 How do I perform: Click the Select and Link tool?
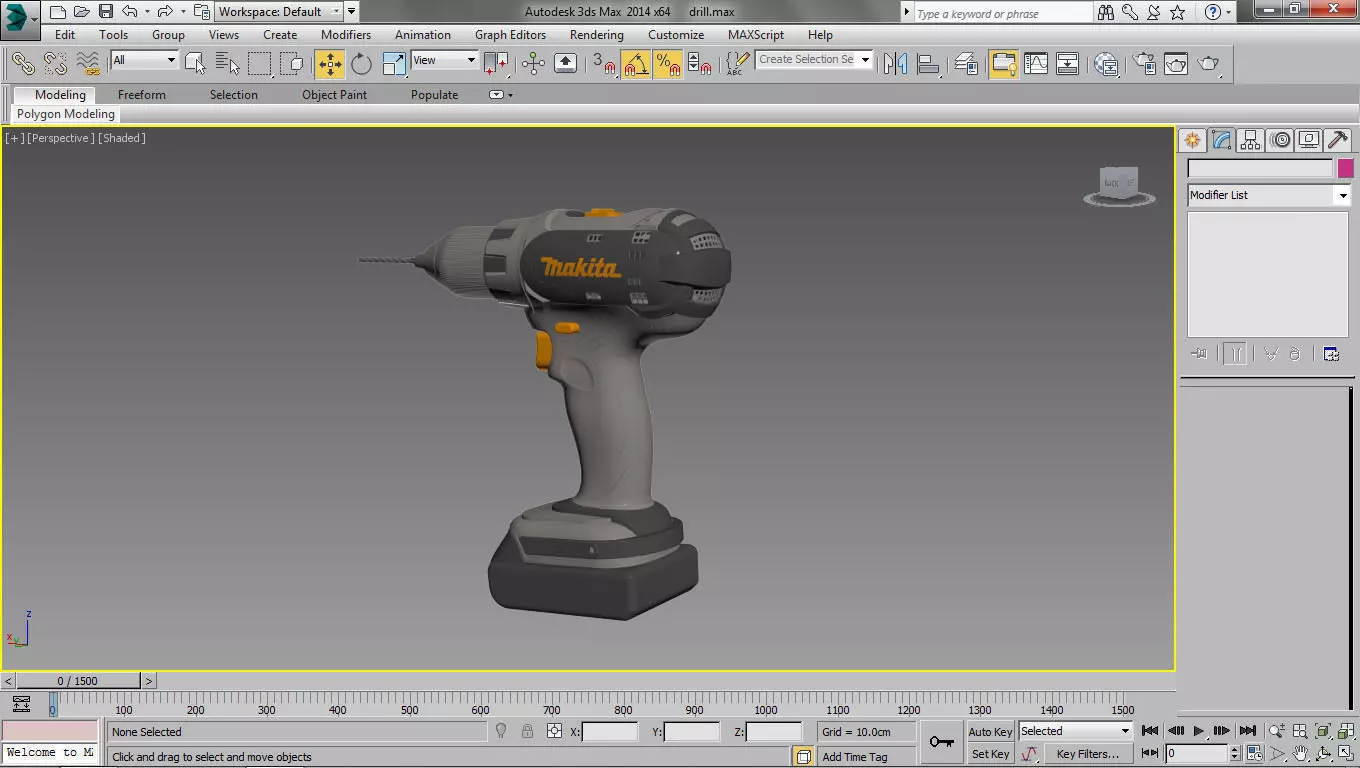coord(23,64)
